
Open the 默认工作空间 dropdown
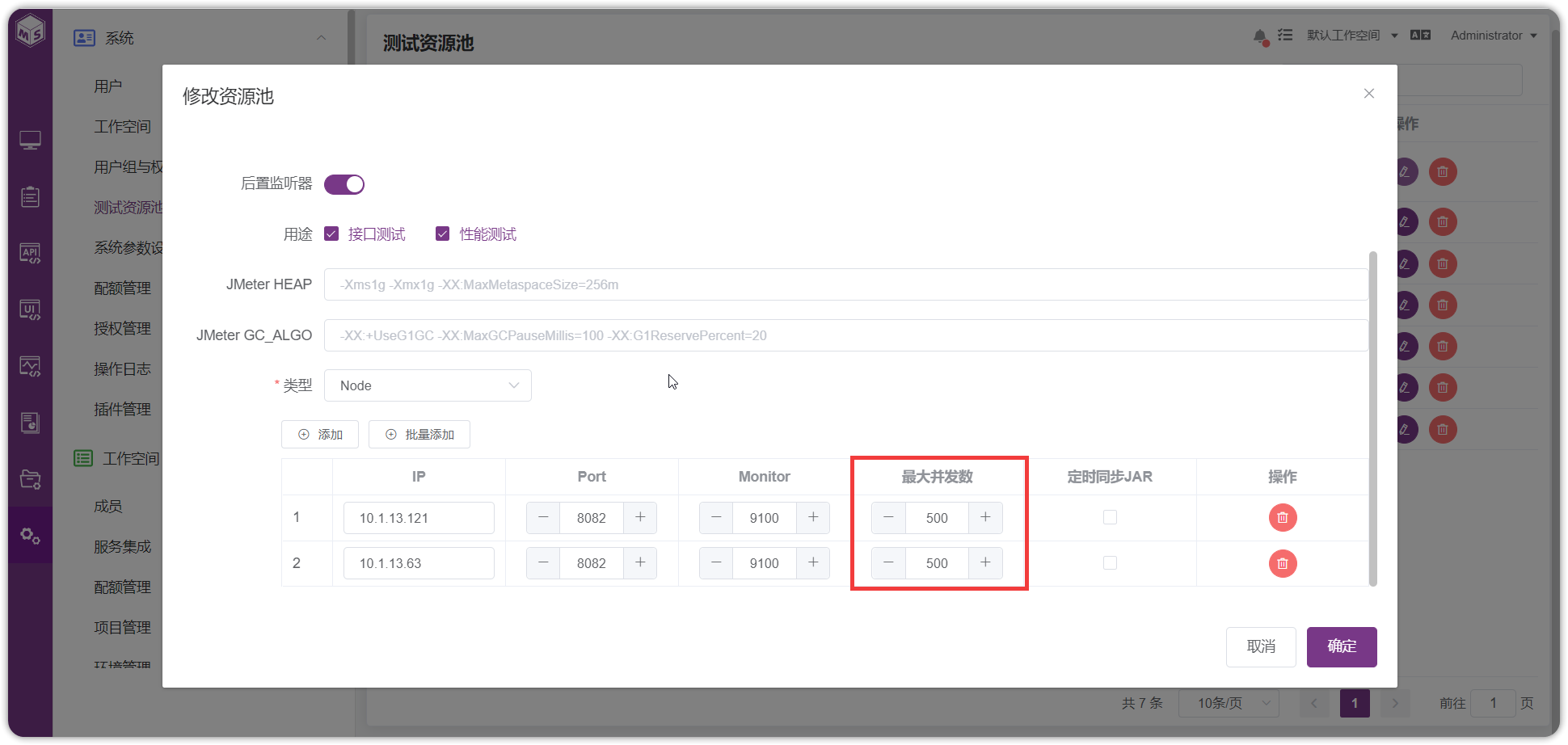[1352, 36]
